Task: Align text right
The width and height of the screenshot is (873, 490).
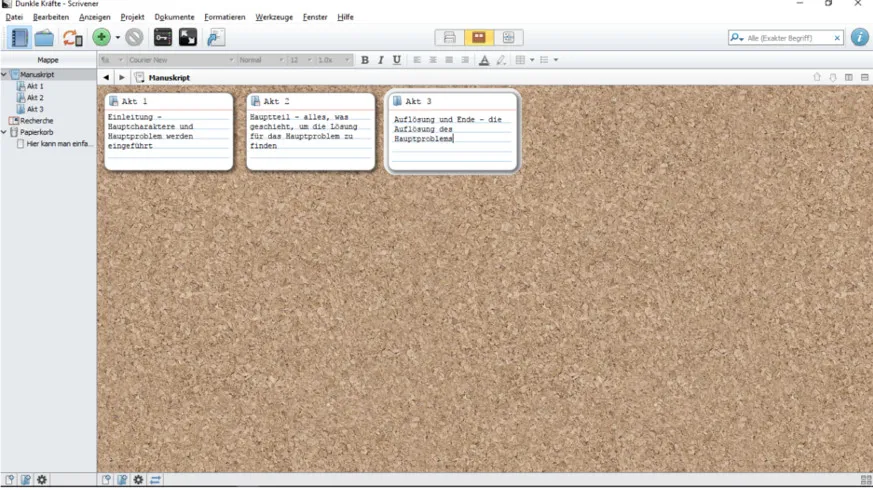Action: tap(465, 60)
